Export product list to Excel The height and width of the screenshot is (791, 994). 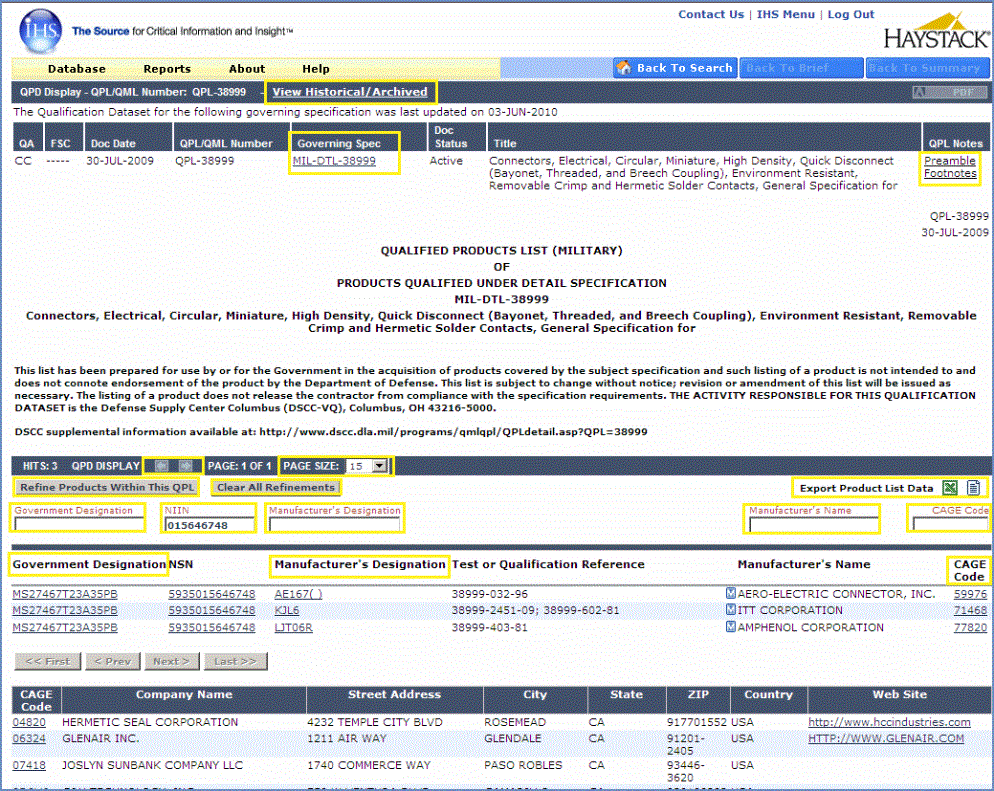click(x=950, y=487)
